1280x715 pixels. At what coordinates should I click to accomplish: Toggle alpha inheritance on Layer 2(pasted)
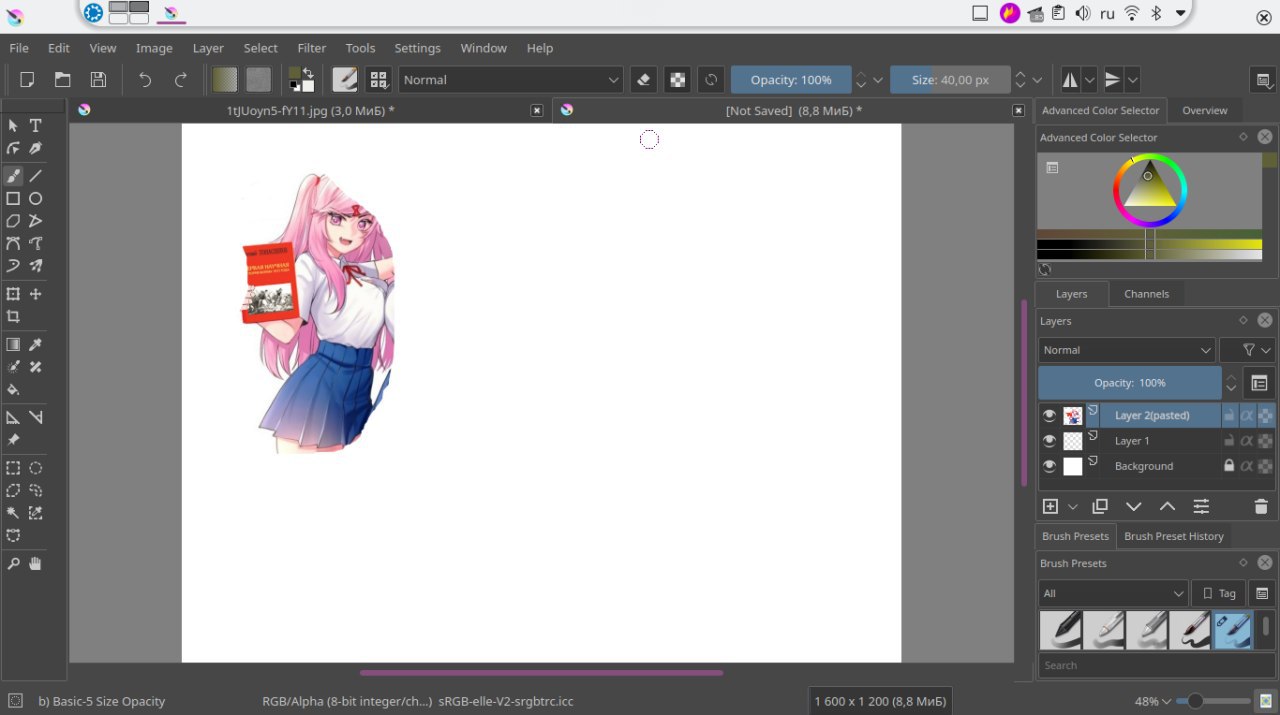(1247, 415)
